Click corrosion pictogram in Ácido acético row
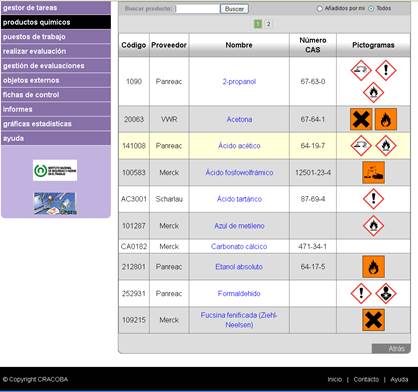The image size is (418, 392). coord(361,146)
